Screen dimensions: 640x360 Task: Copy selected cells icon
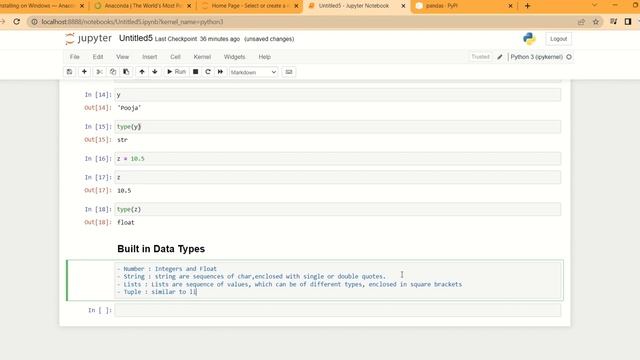[x=113, y=72]
